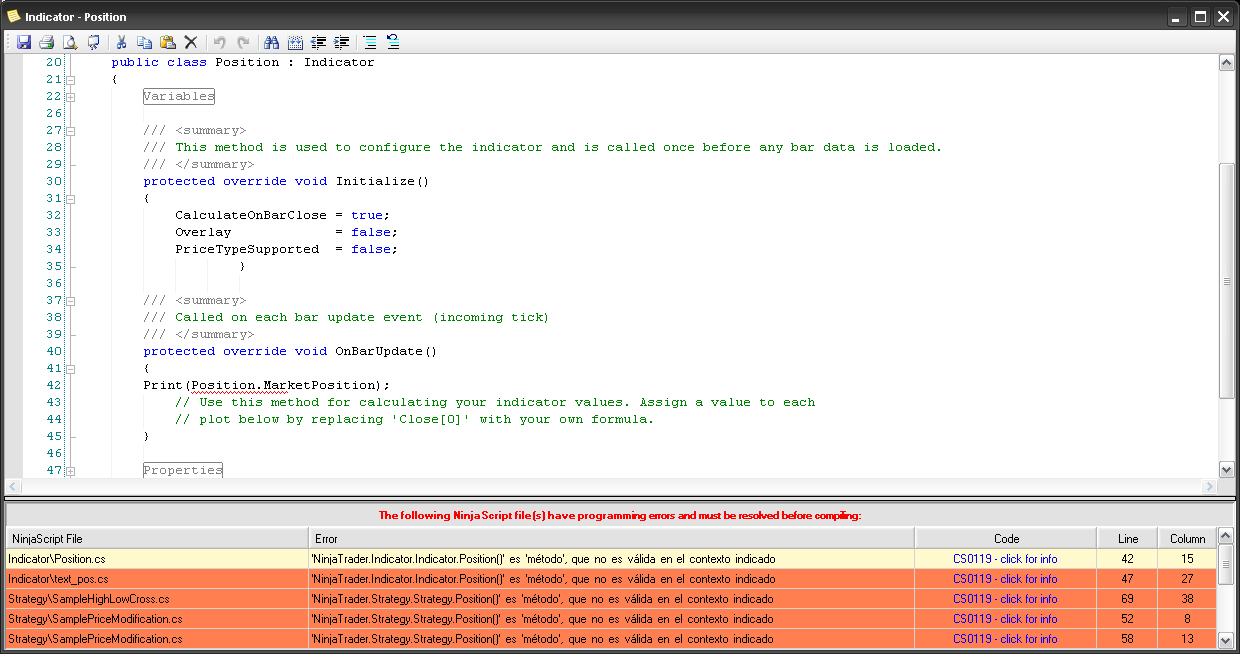This screenshot has height=654, width=1240.
Task: Click the Cut scissors icon
Action: pos(121,42)
